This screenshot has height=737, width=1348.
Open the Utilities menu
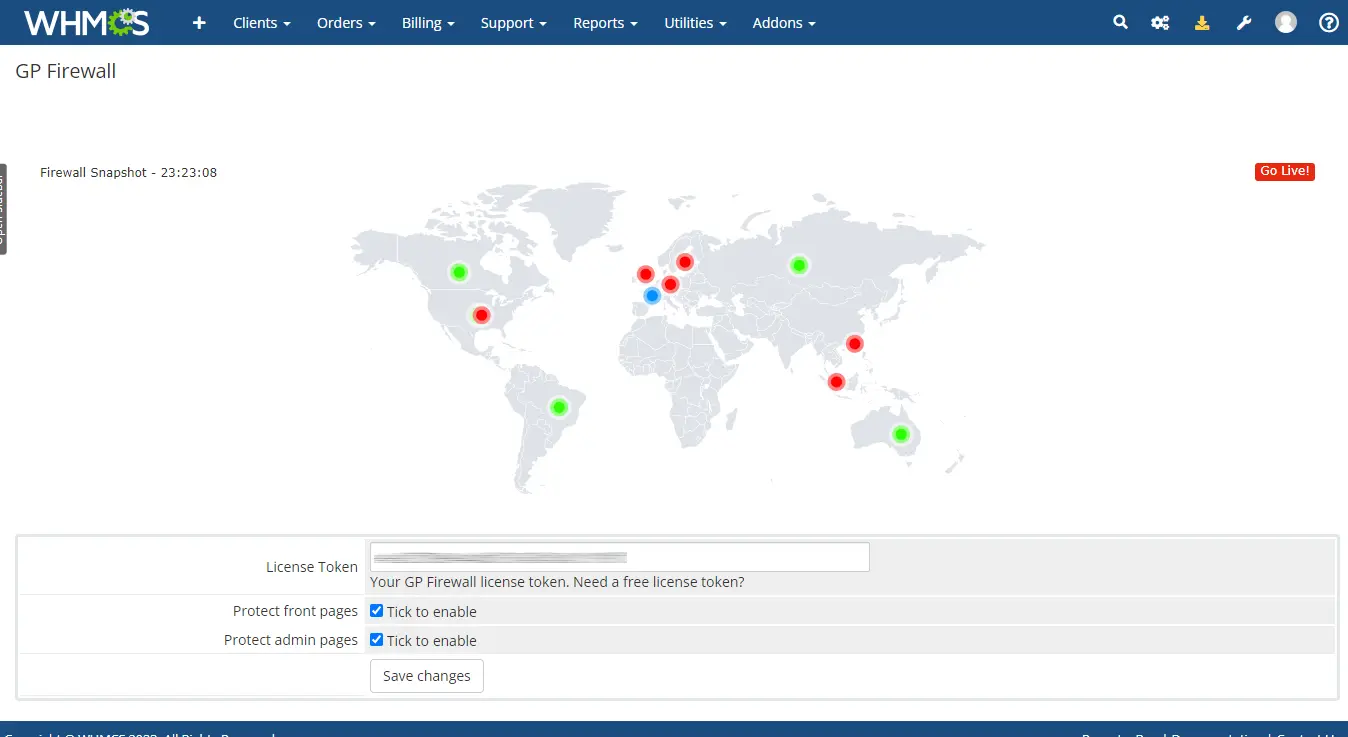pos(695,23)
